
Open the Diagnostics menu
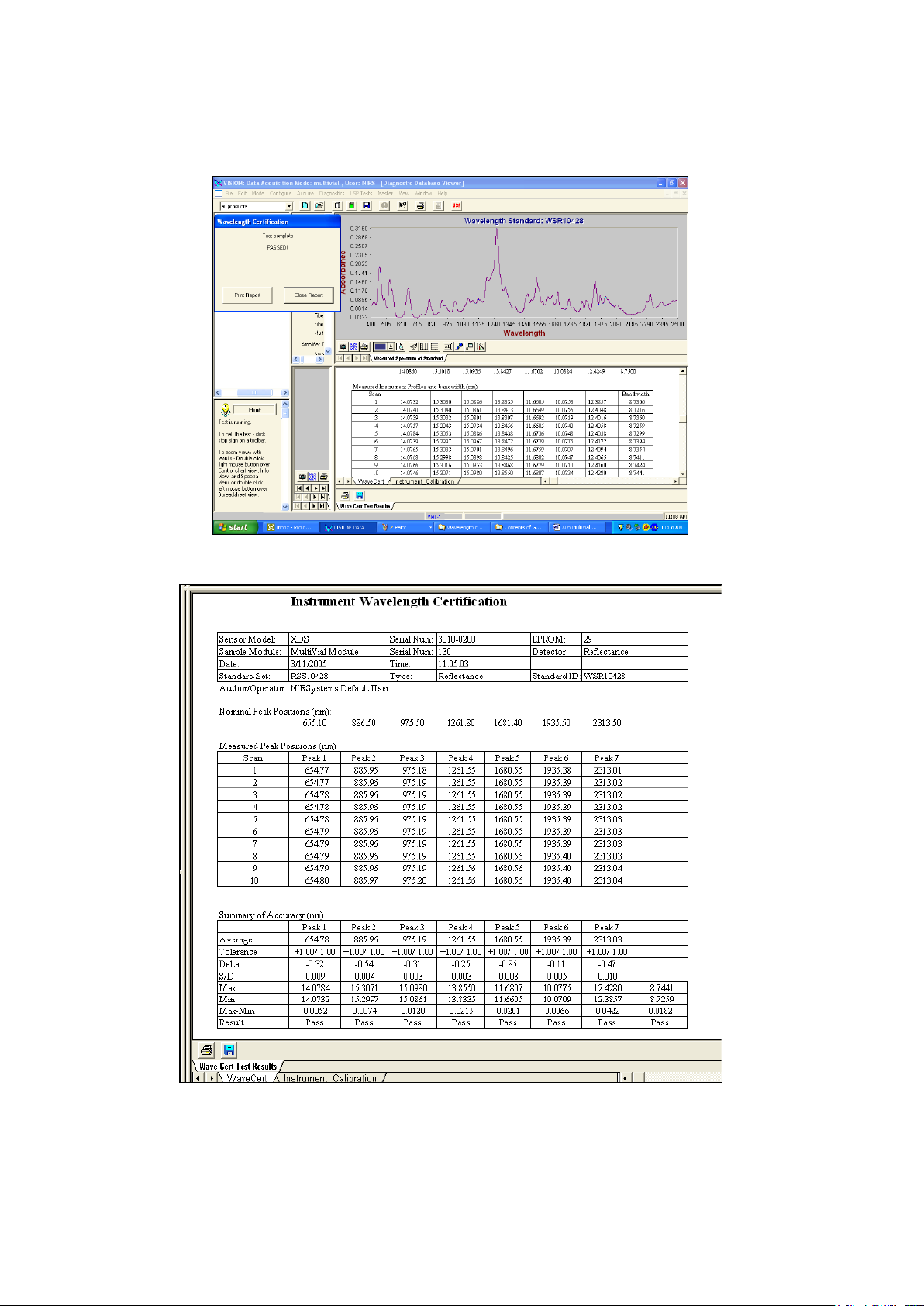tap(332, 194)
